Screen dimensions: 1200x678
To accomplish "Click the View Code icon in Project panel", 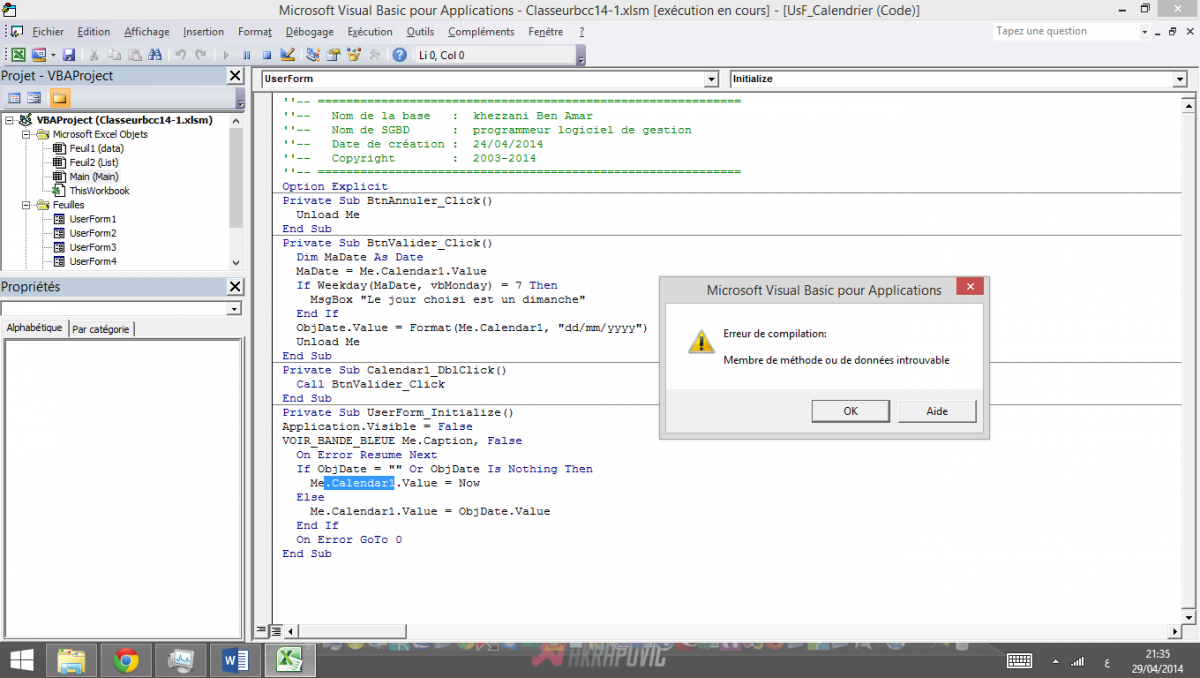I will click(x=14, y=98).
